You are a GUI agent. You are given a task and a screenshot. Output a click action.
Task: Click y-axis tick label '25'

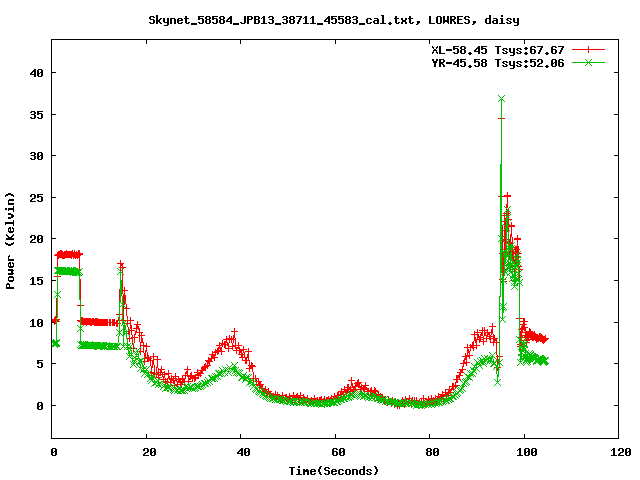tap(36, 198)
